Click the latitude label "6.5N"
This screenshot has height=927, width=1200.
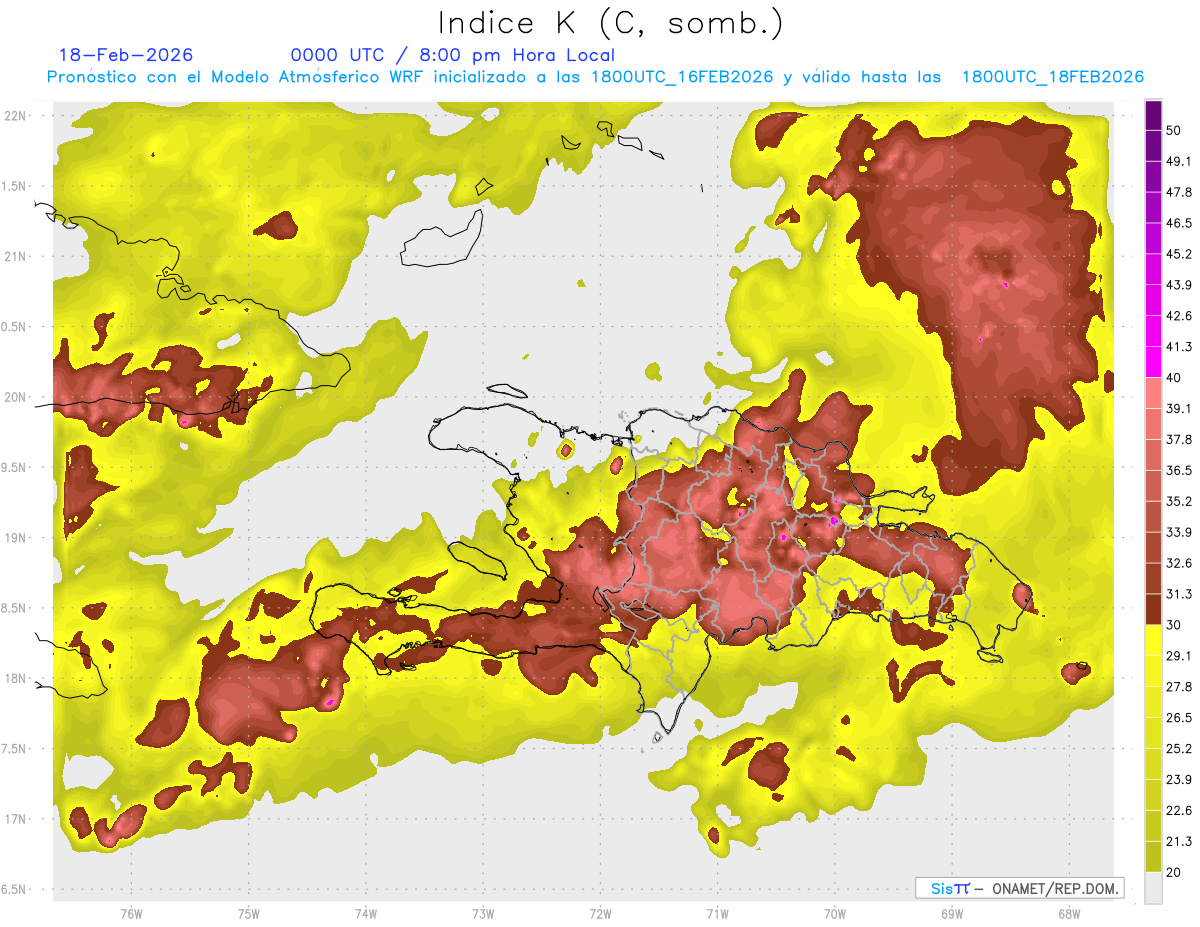15,890
